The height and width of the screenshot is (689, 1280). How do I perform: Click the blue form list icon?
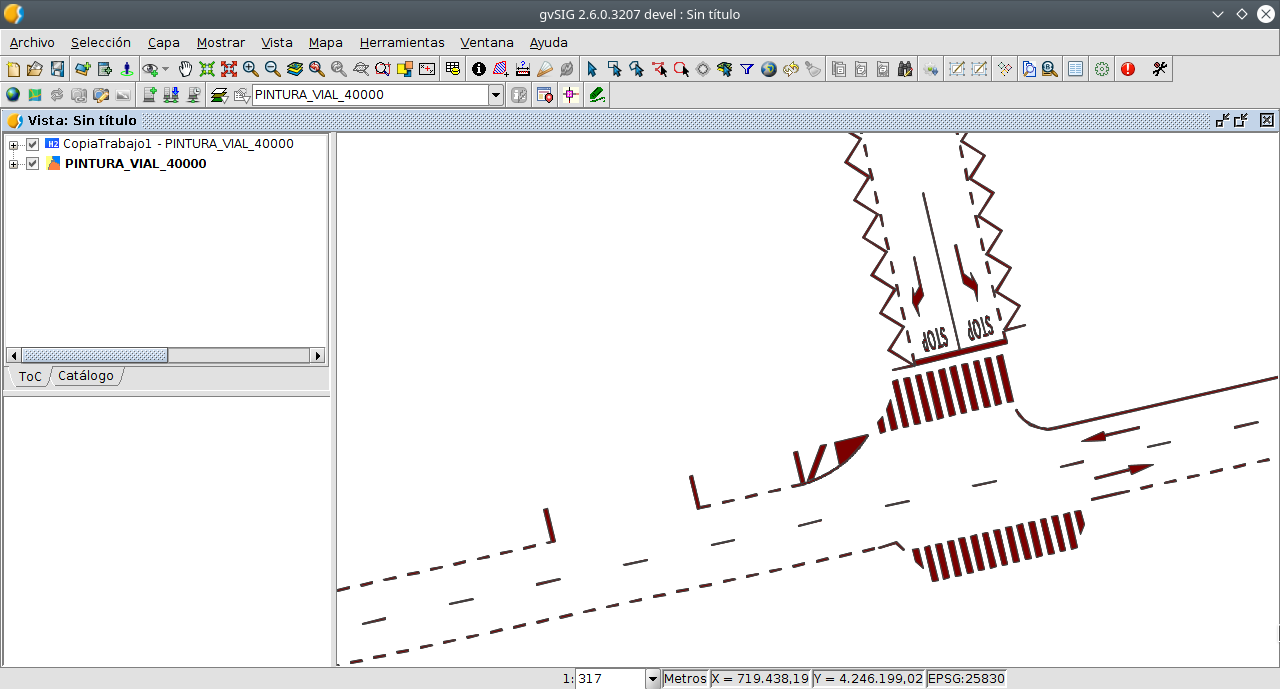[1076, 69]
